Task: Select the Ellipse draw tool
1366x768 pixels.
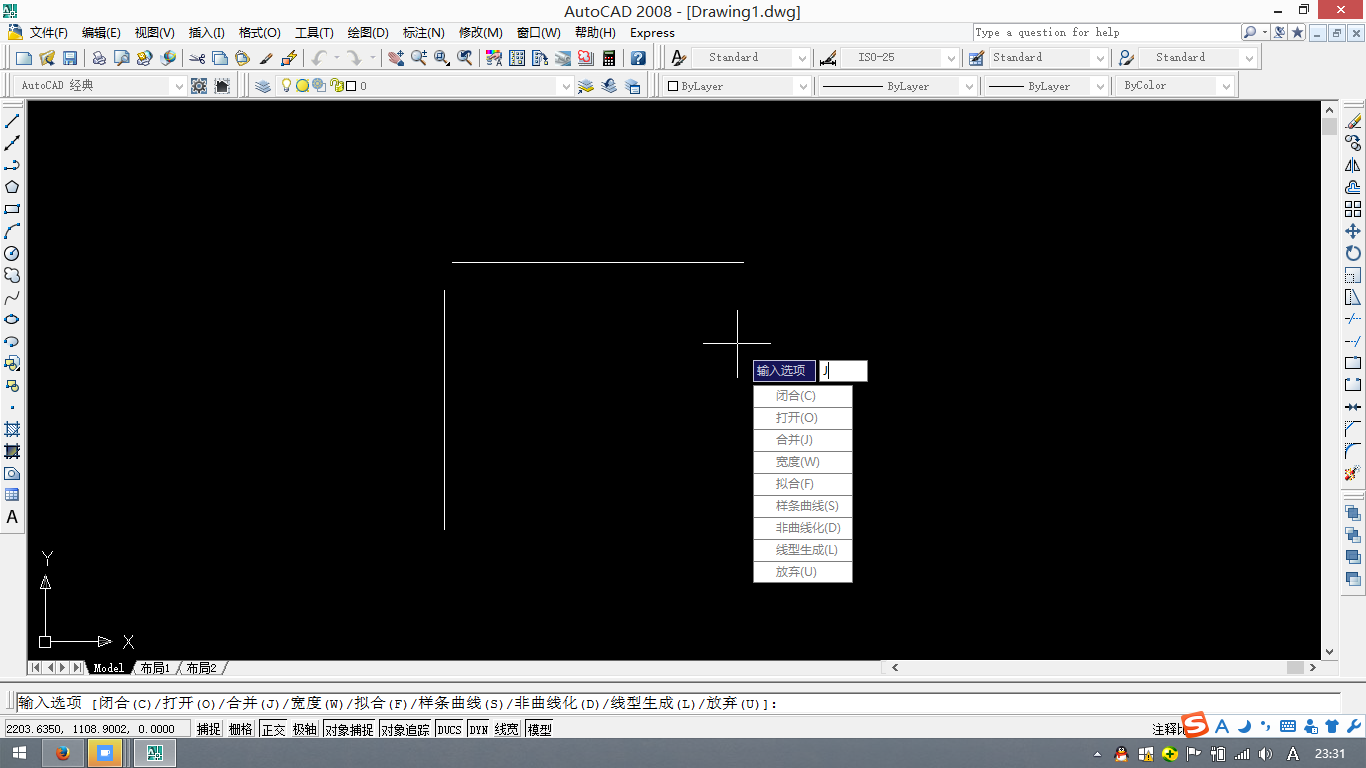Action: pyautogui.click(x=12, y=319)
